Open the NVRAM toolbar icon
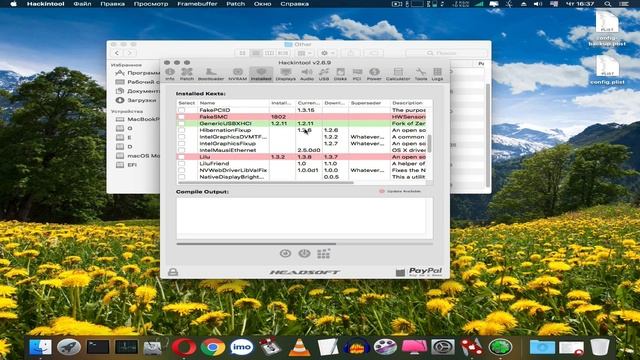 pos(238,74)
